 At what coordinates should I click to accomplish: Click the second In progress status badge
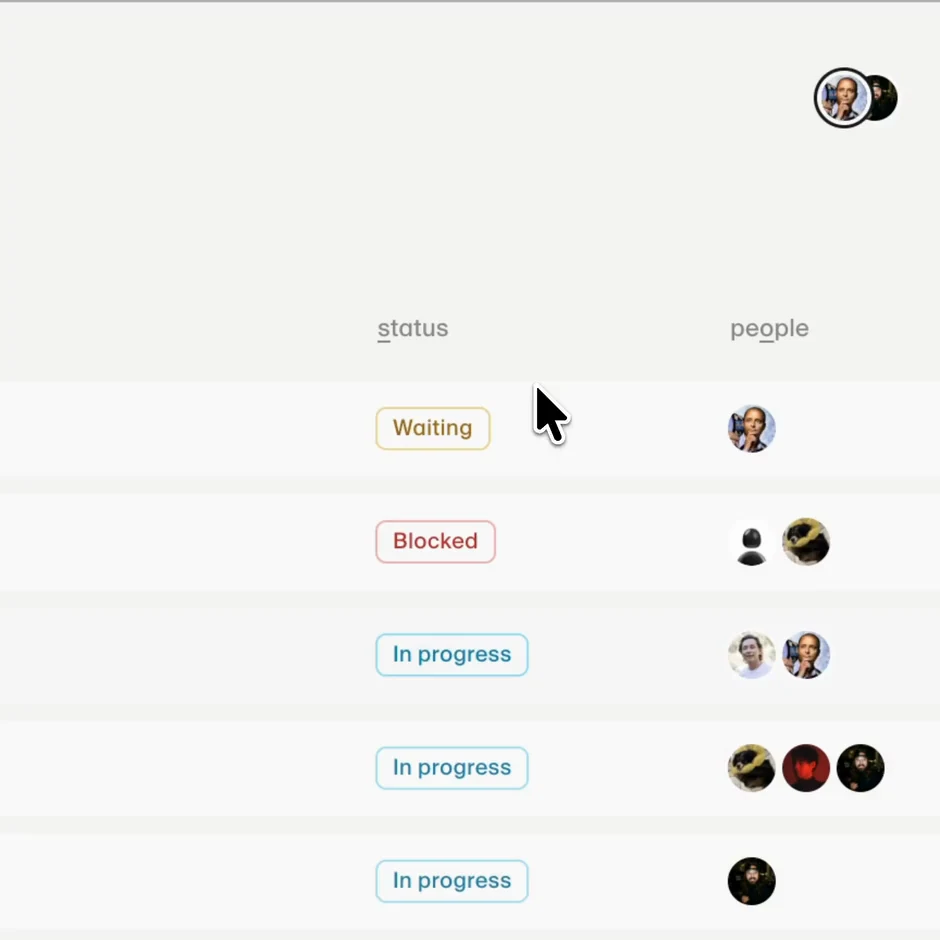tap(452, 768)
